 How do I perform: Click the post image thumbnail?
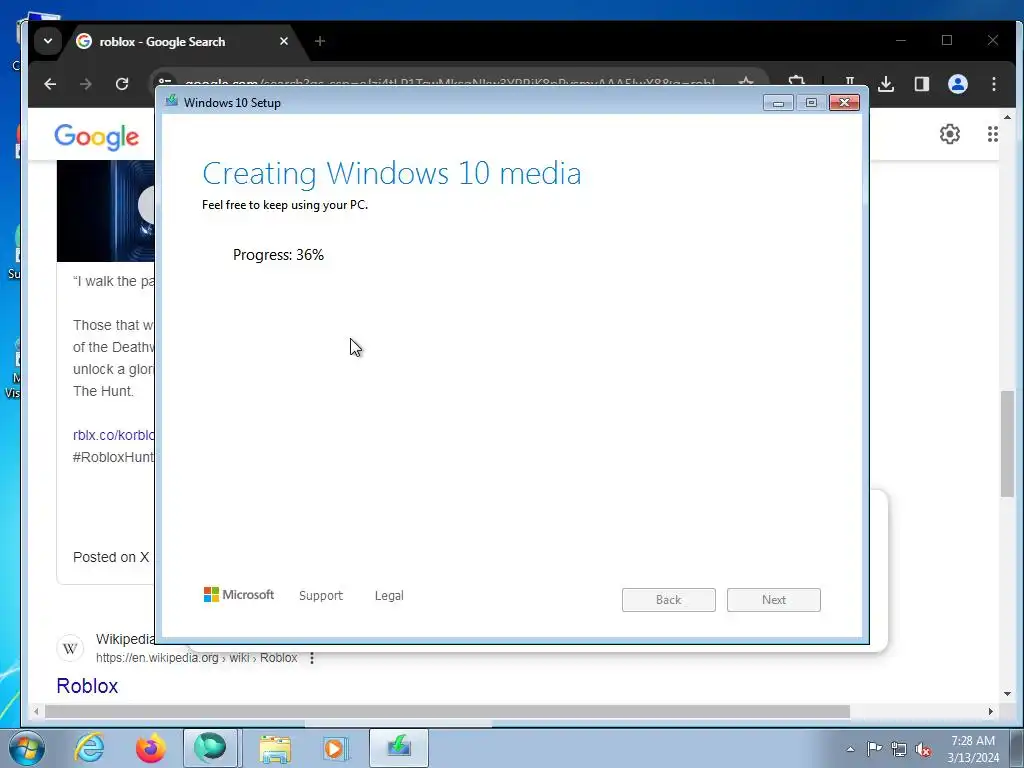pos(106,211)
